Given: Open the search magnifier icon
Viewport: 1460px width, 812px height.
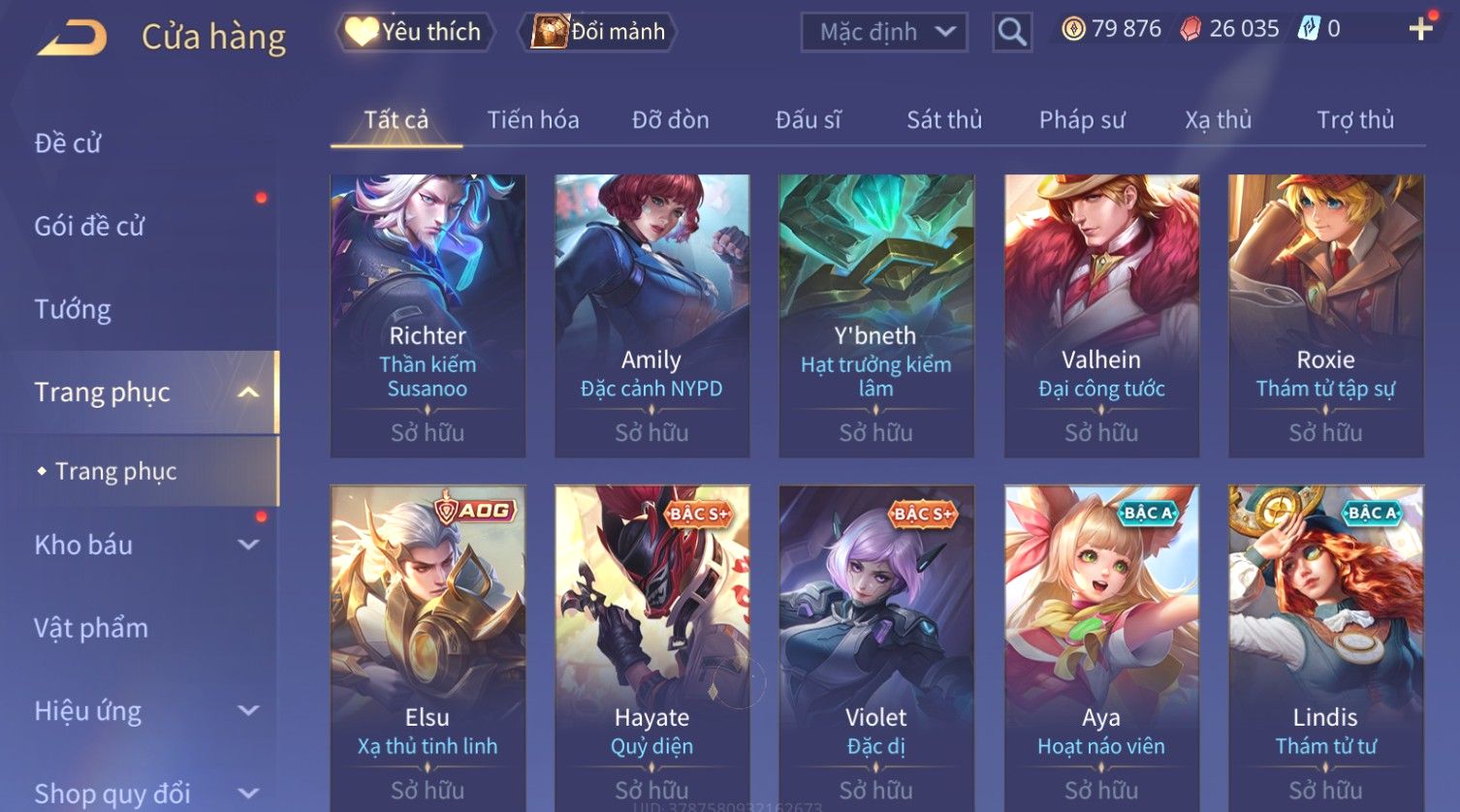Looking at the screenshot, I should click(x=1011, y=32).
